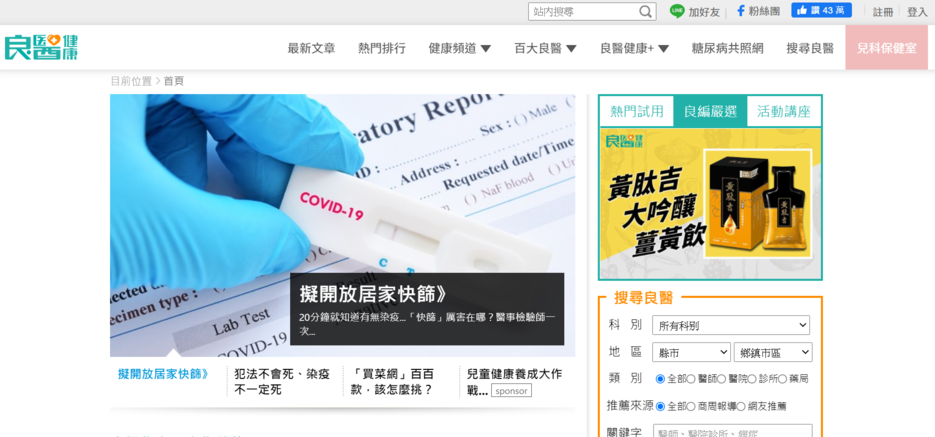Open the 黃肽吉 薑黃飲 advertisement banner
Image resolution: width=935 pixels, height=437 pixels.
(710, 203)
